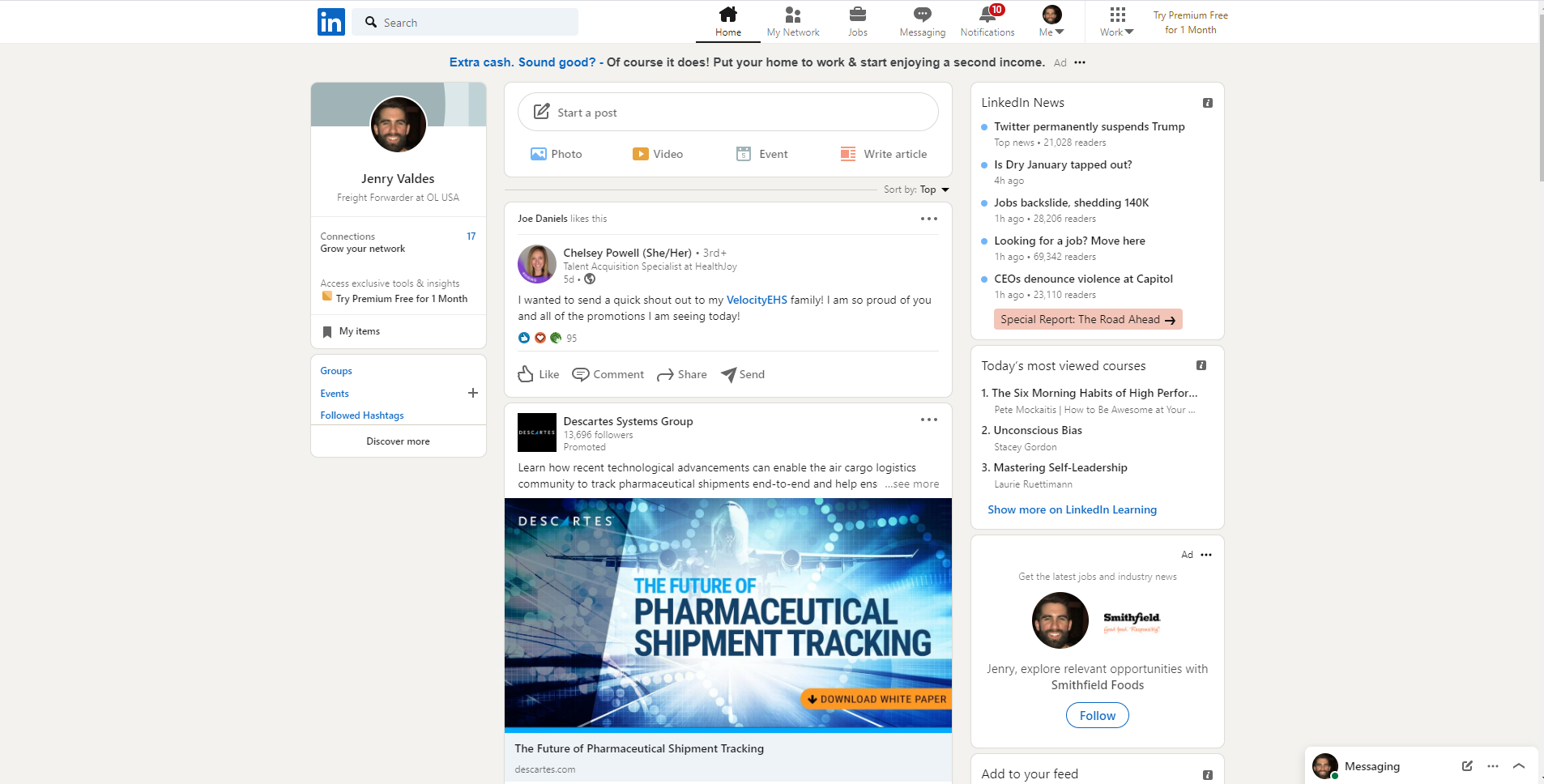Click Show more on LinkedIn Learning

pyautogui.click(x=1072, y=509)
